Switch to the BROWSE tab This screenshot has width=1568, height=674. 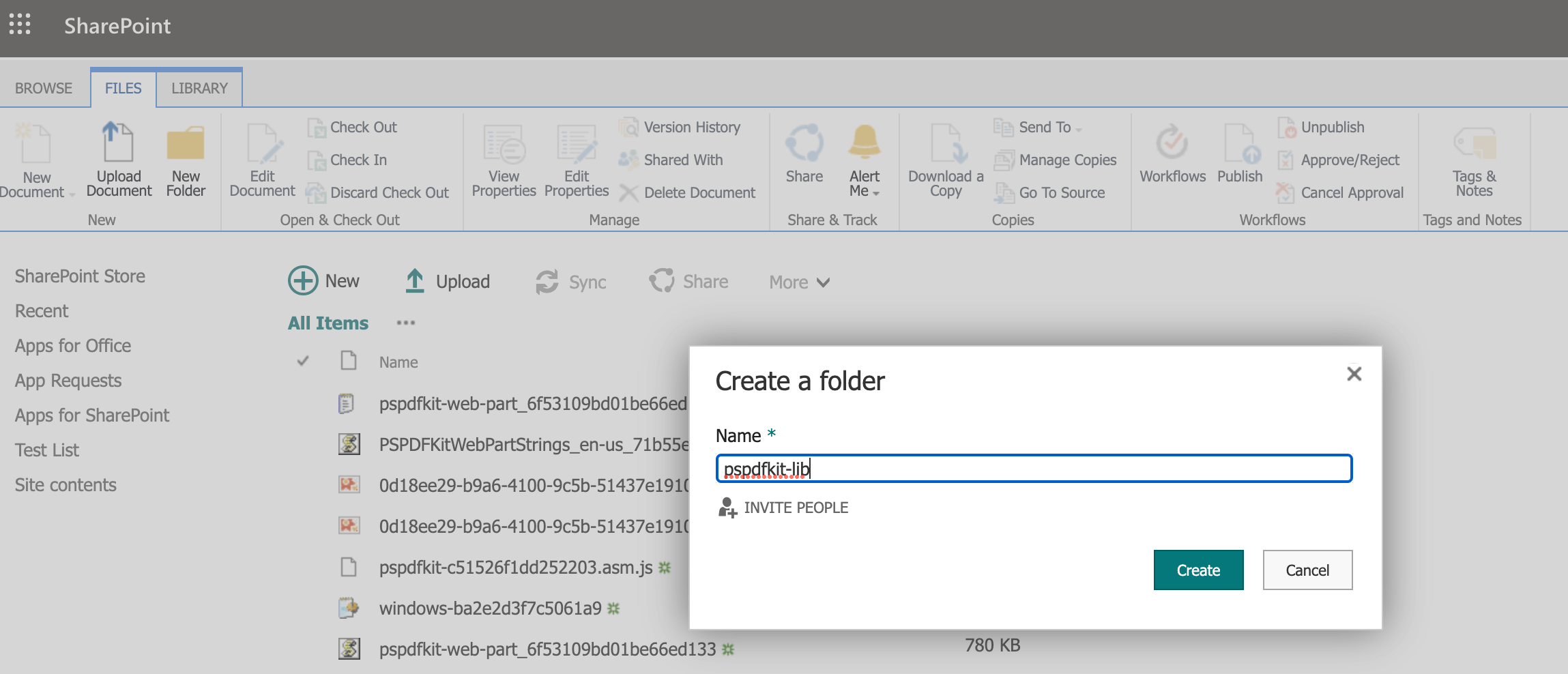click(44, 89)
